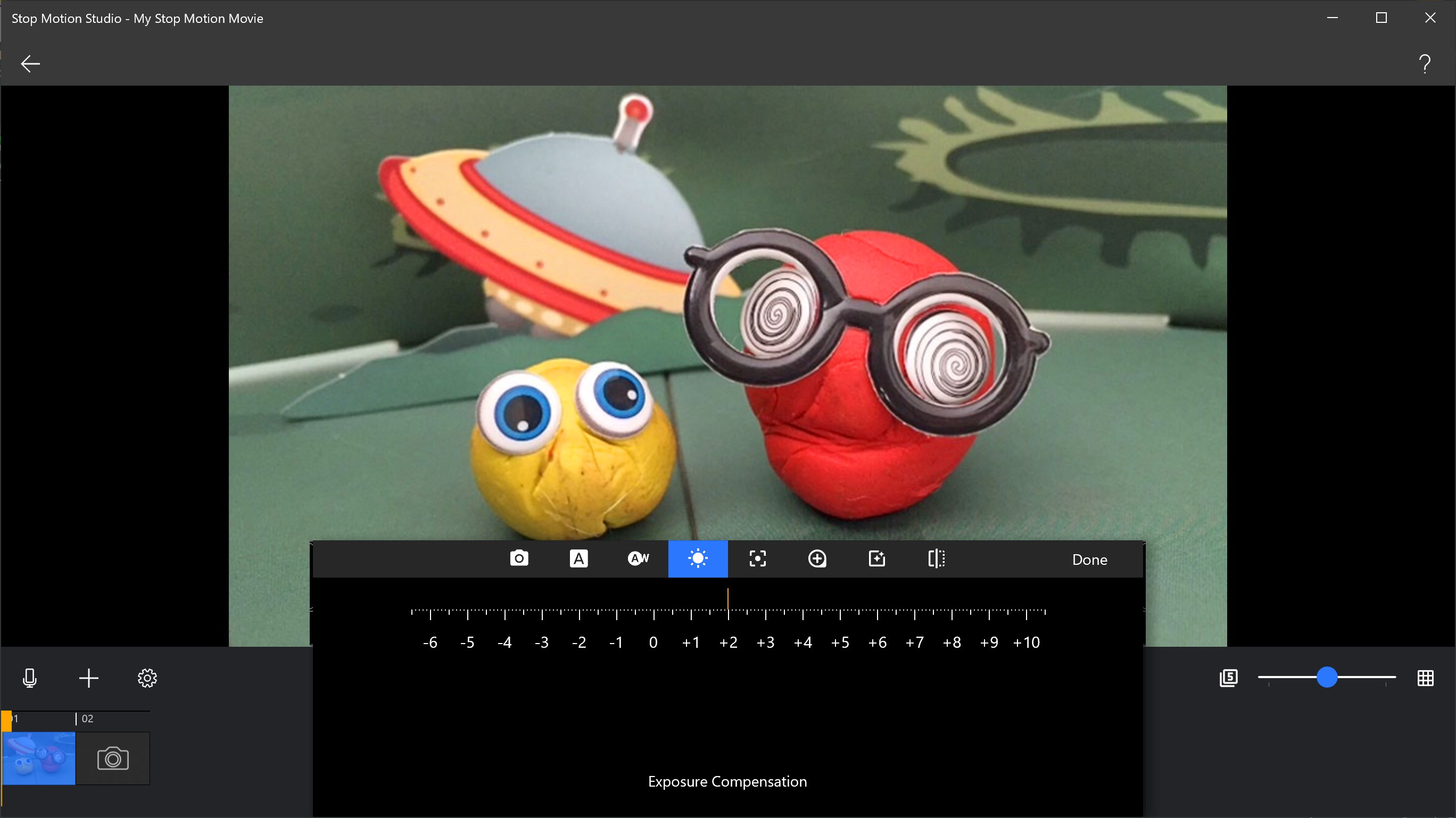Open the image effects adjustment

[x=876, y=558]
